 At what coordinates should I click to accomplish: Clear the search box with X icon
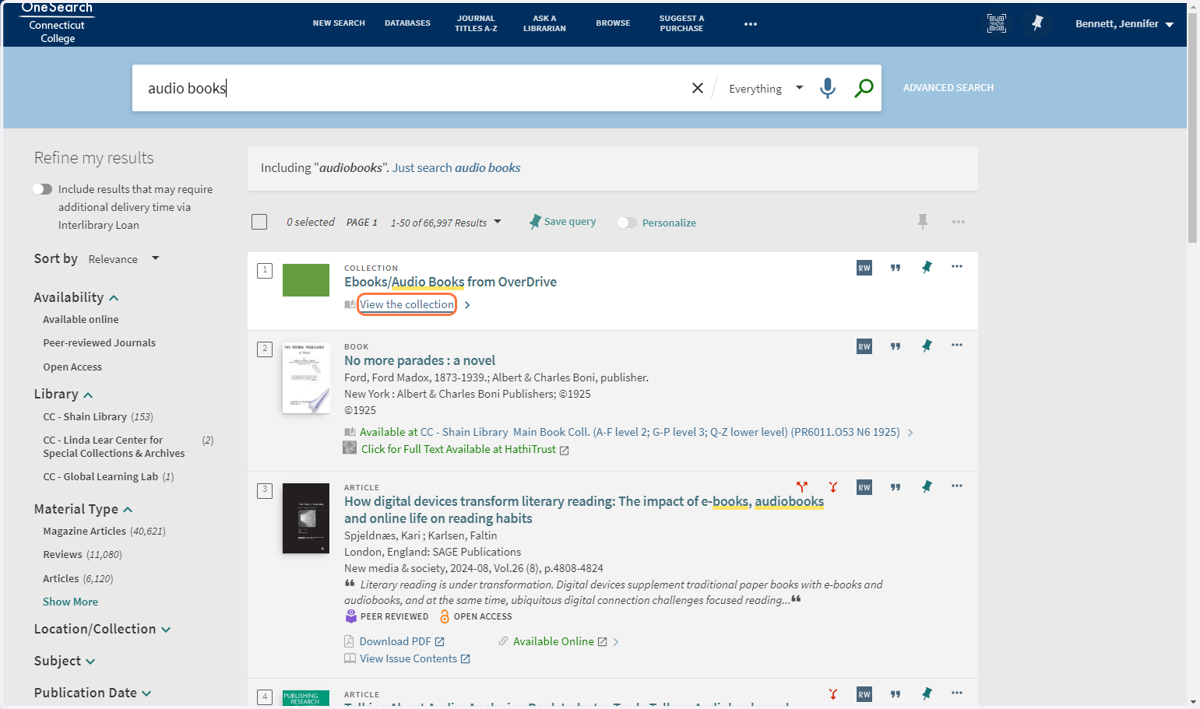[698, 88]
